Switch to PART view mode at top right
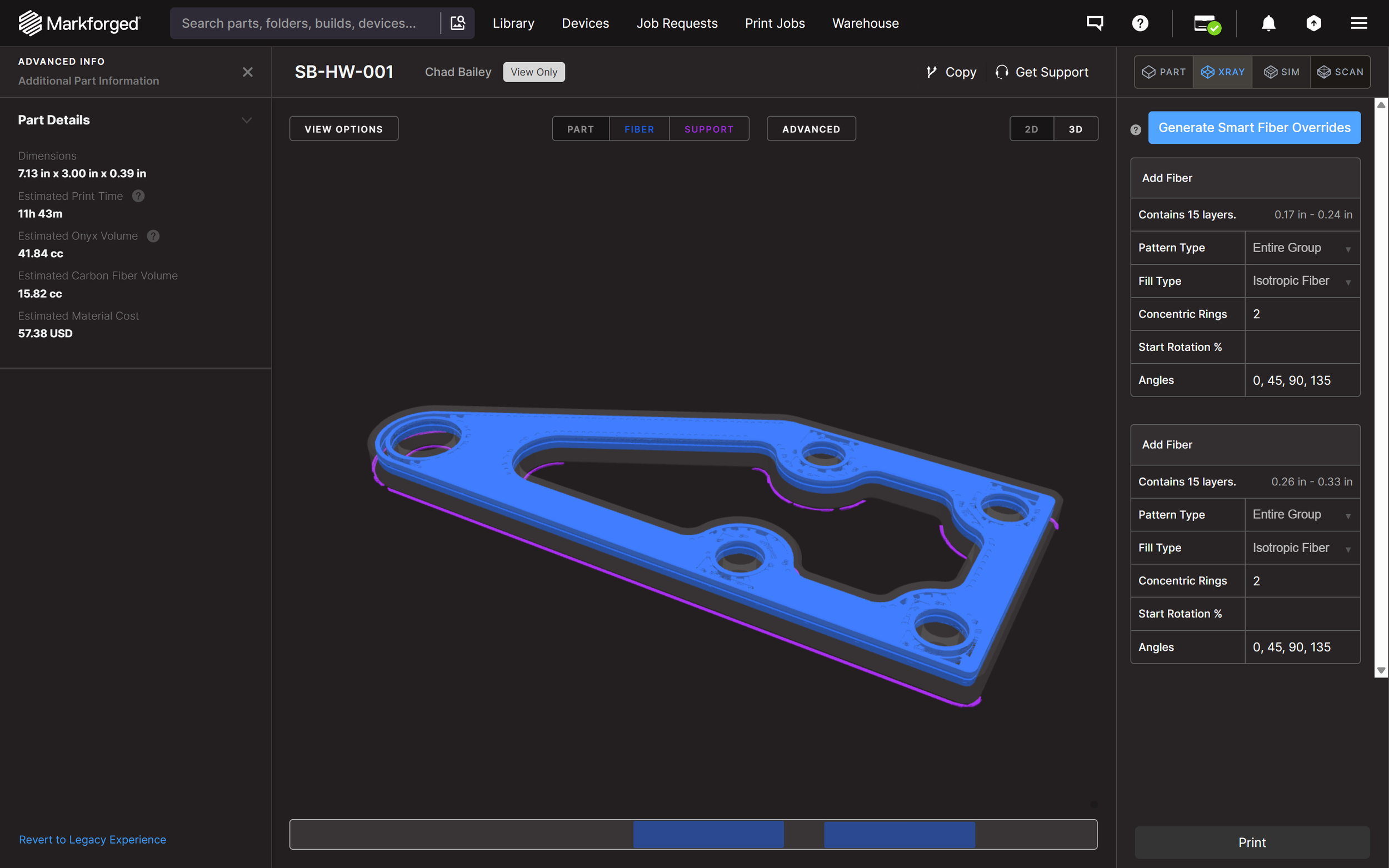1389x868 pixels. click(x=1163, y=72)
